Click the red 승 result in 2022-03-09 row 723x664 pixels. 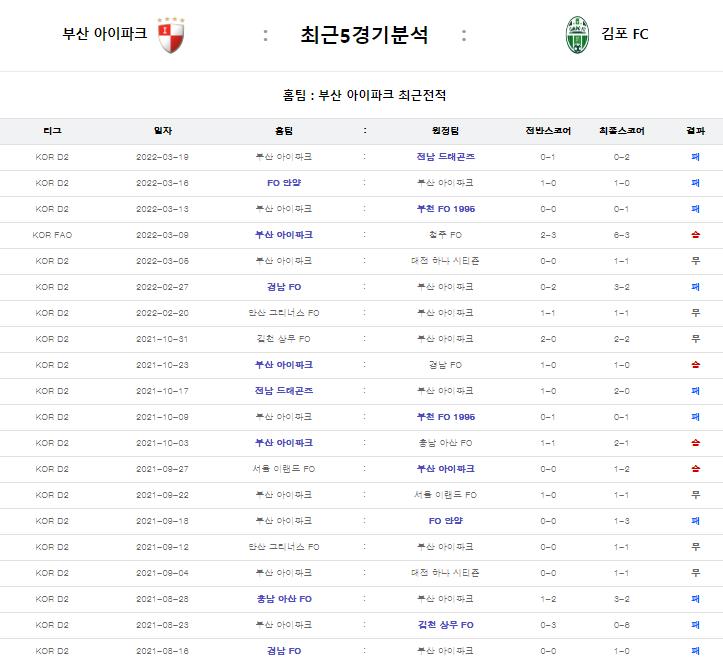[x=695, y=235]
